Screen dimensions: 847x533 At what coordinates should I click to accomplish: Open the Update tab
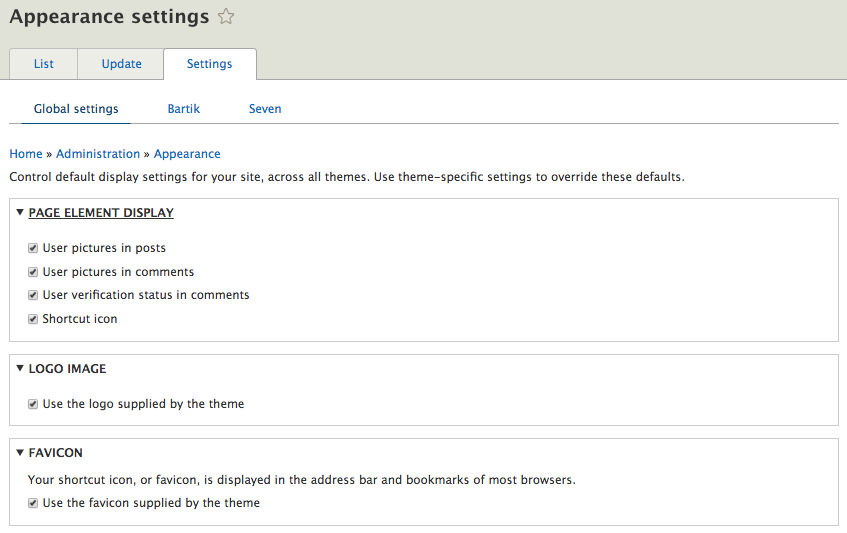click(121, 64)
